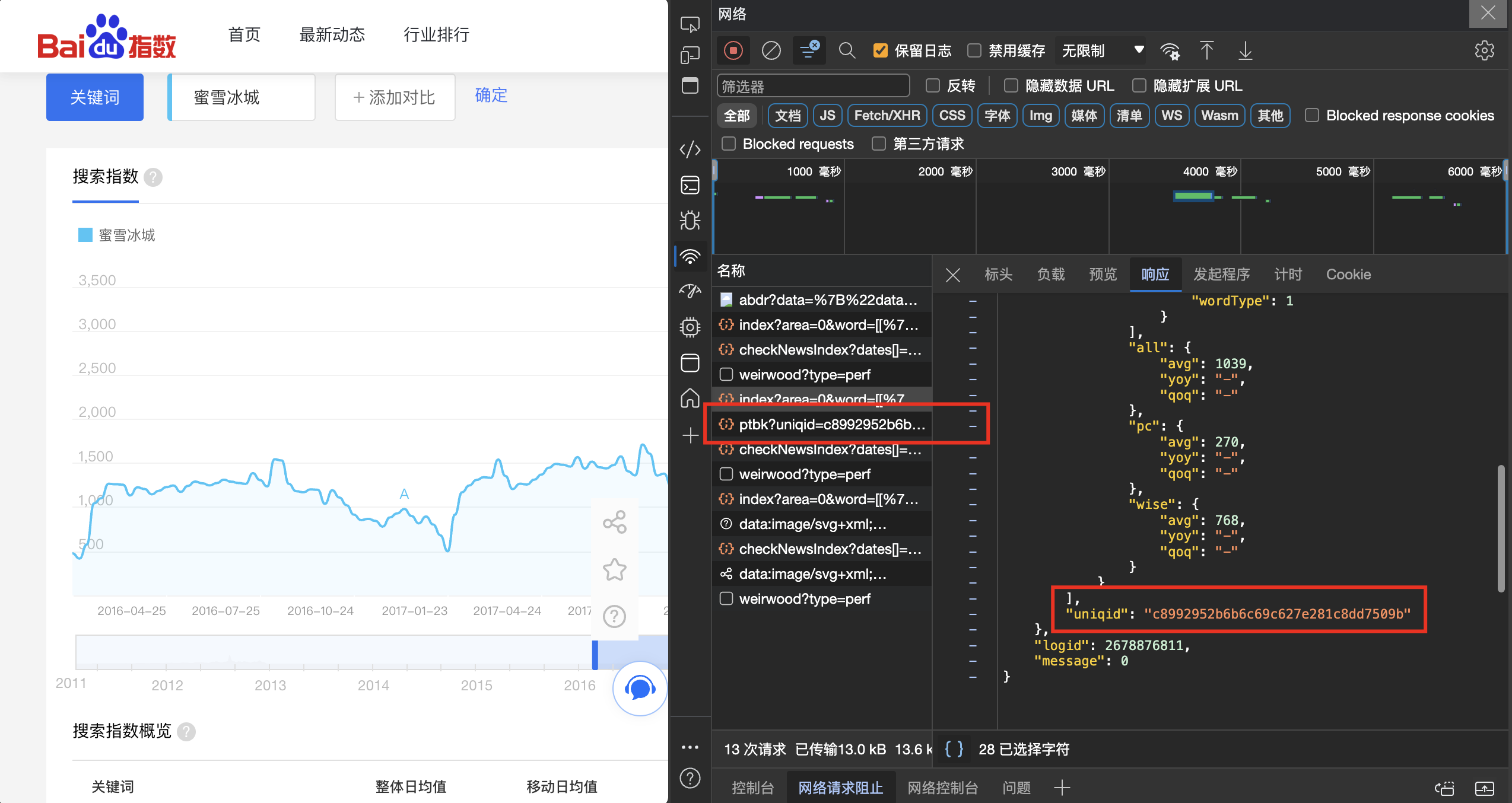Image resolution: width=1512 pixels, height=803 pixels.
Task: Open the 无限制 throttling dropdown
Action: coord(1101,50)
